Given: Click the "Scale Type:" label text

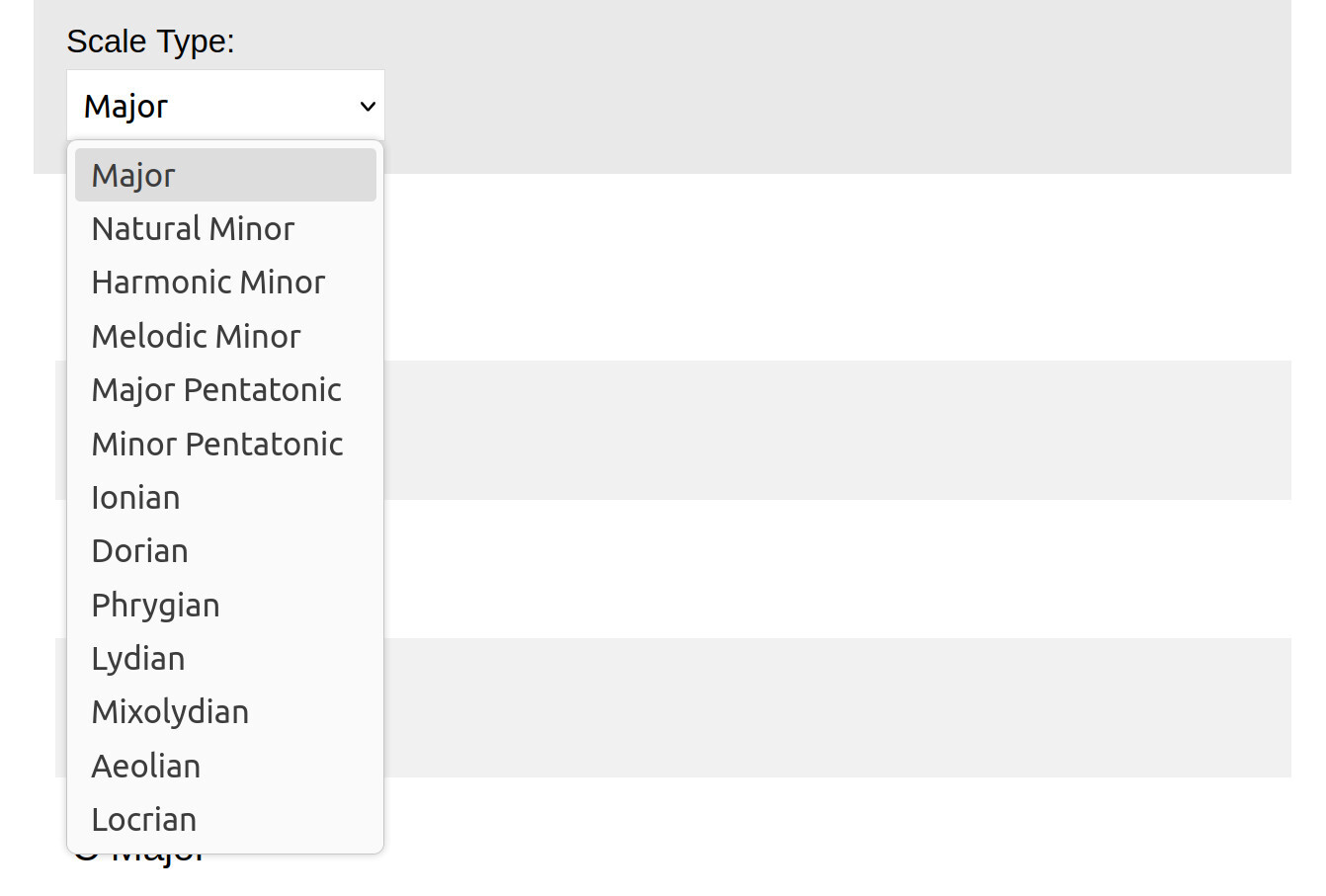Looking at the screenshot, I should point(150,41).
